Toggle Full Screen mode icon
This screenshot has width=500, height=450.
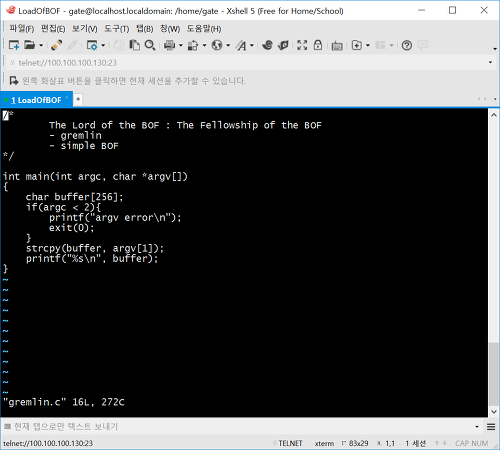pos(302,45)
